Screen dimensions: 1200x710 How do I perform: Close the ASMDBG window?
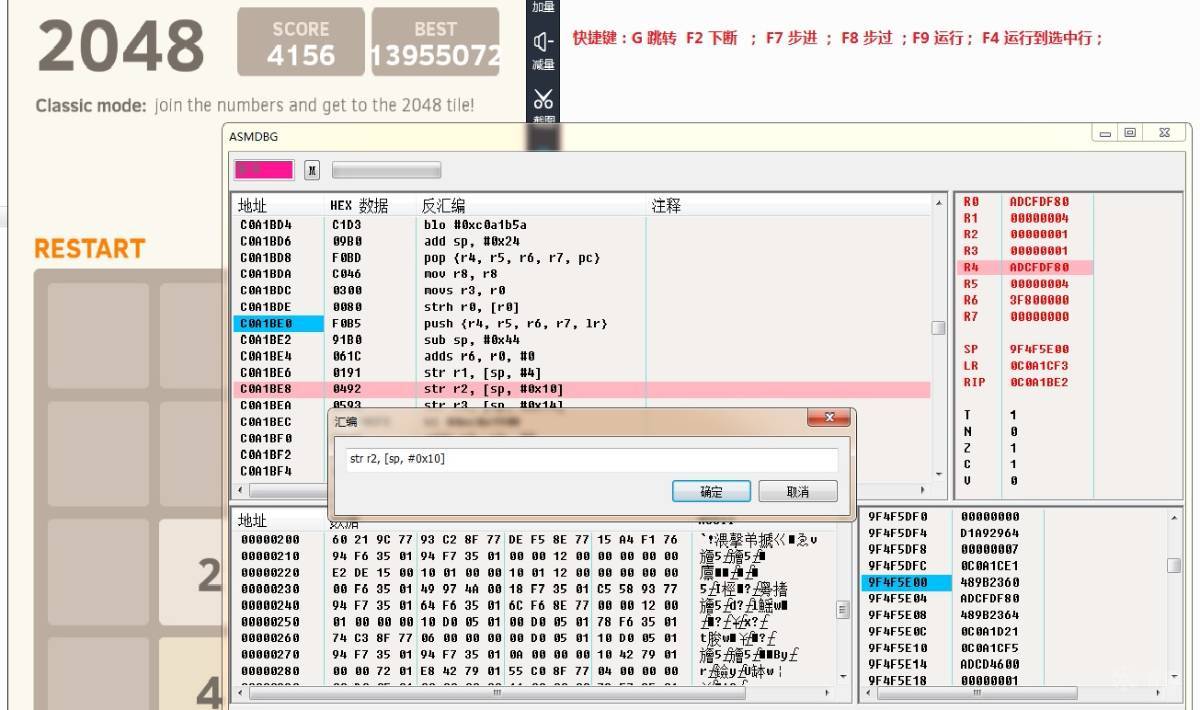pos(1164,133)
